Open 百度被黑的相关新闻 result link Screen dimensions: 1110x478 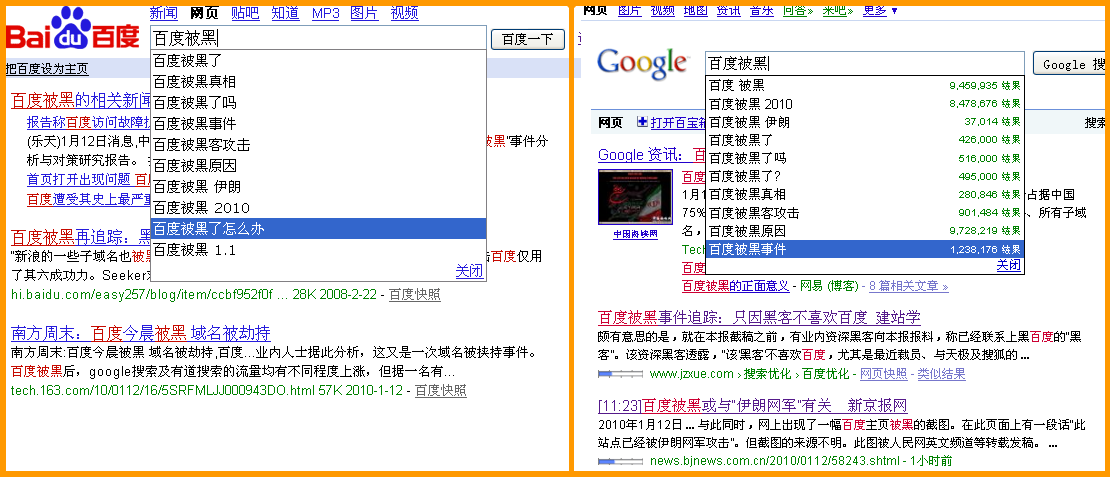[80, 100]
